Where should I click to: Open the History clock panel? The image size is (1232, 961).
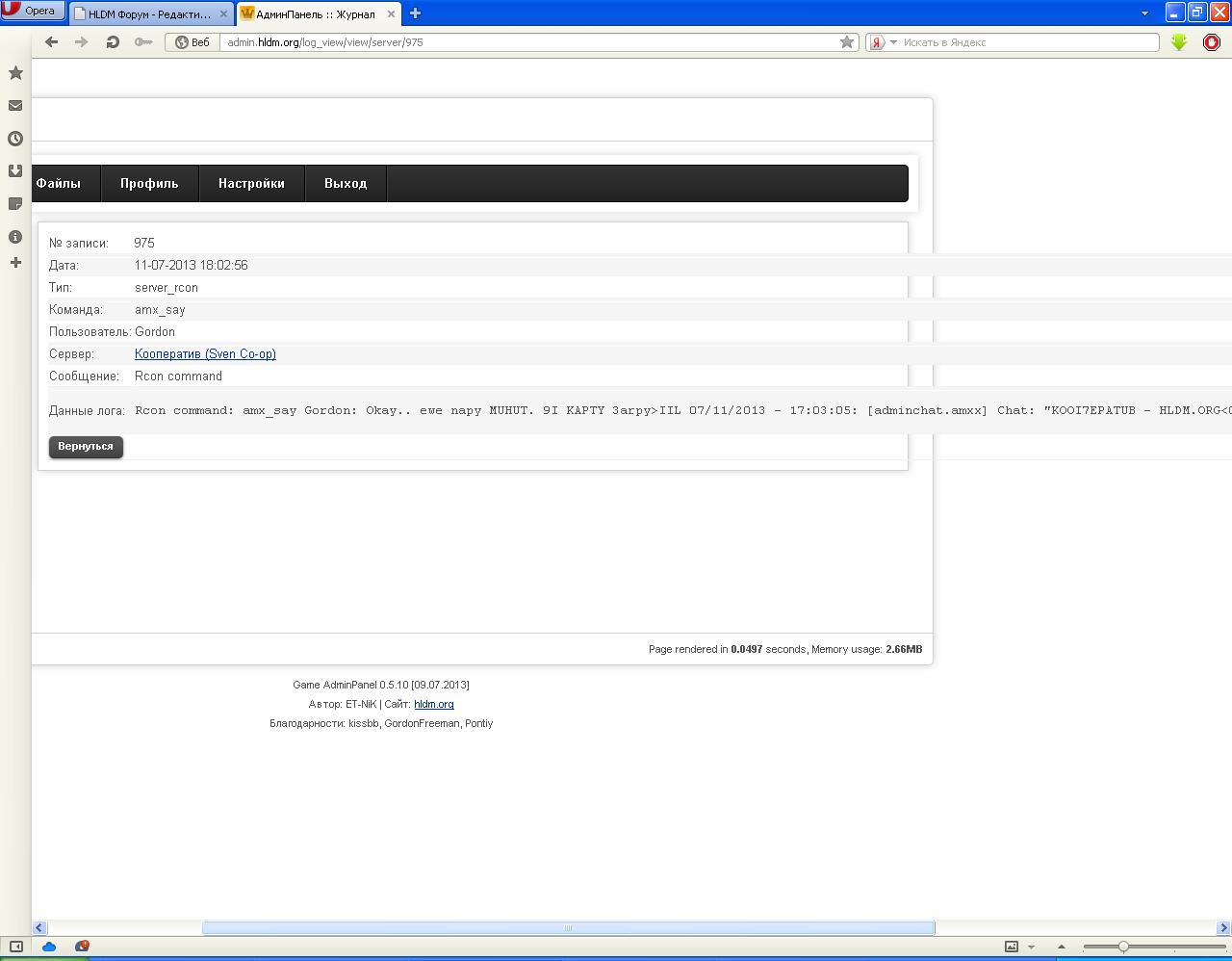pyautogui.click(x=15, y=139)
